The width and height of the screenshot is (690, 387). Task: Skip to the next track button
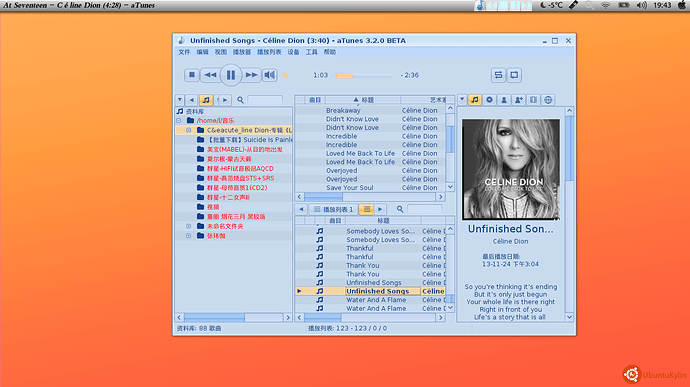pyautogui.click(x=251, y=75)
